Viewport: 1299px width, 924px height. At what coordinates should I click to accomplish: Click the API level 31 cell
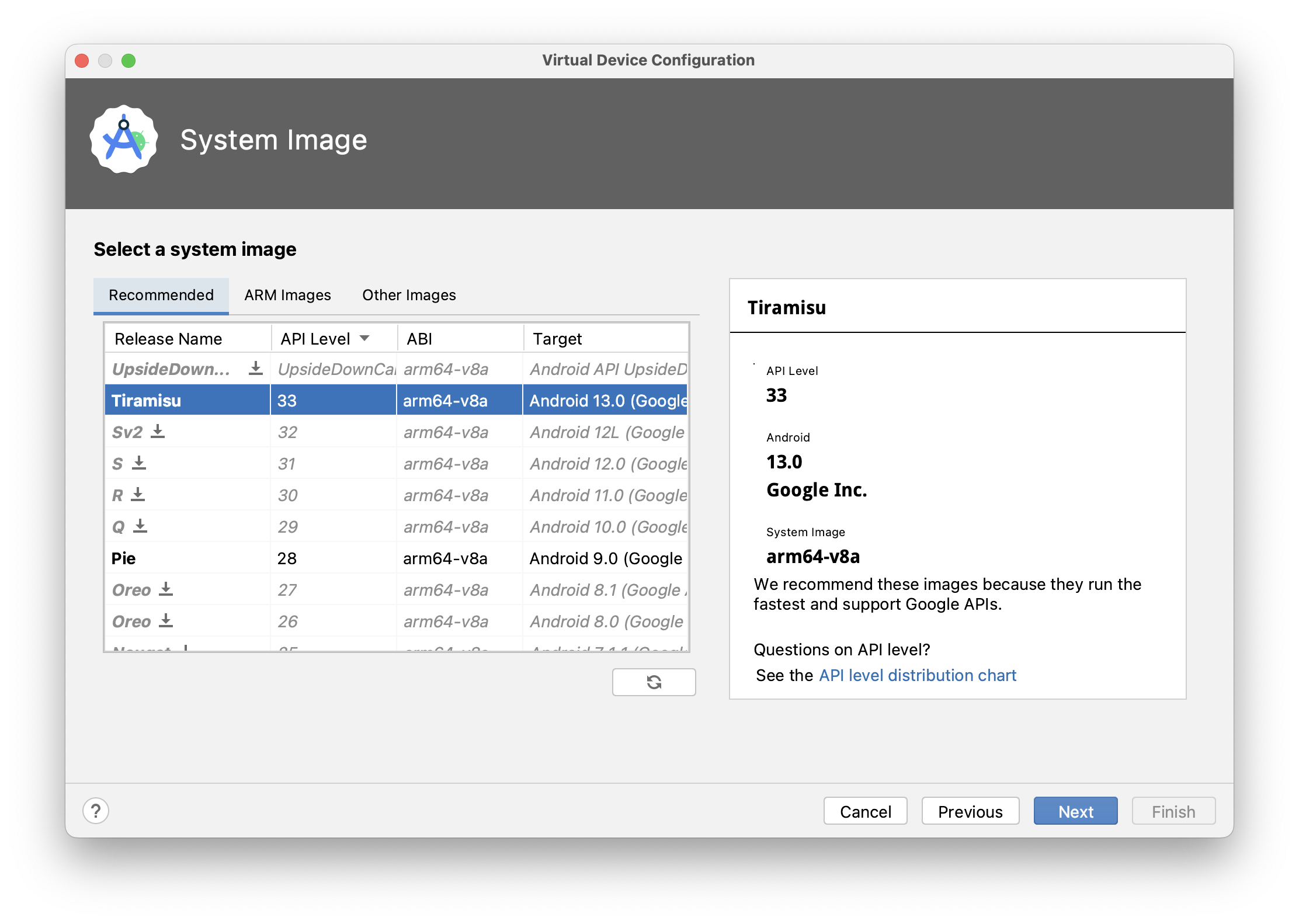click(334, 463)
